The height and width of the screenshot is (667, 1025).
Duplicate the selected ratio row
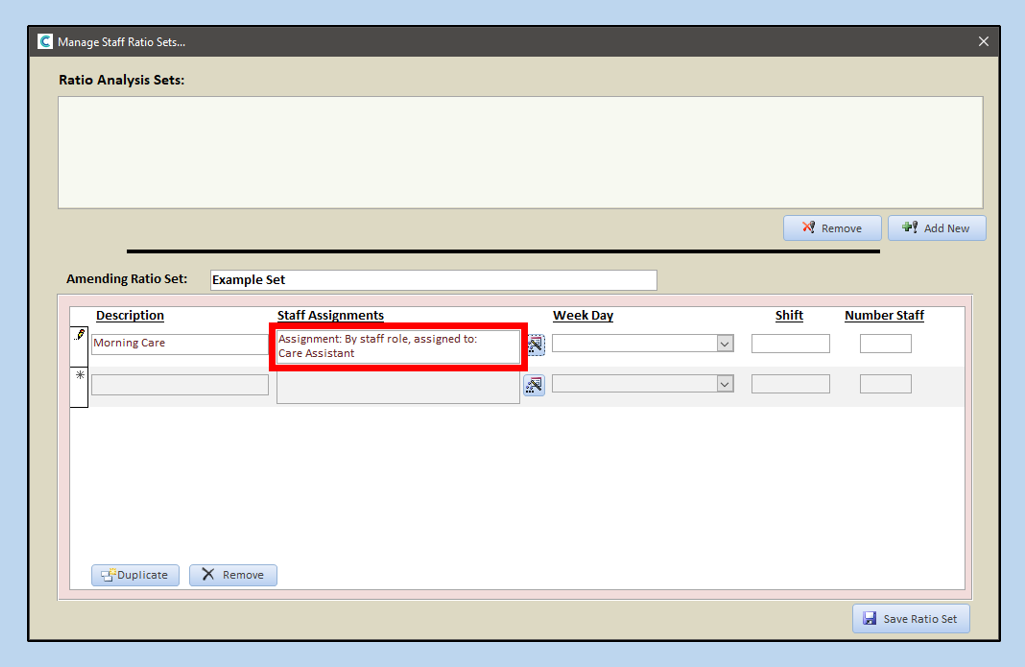tap(136, 575)
